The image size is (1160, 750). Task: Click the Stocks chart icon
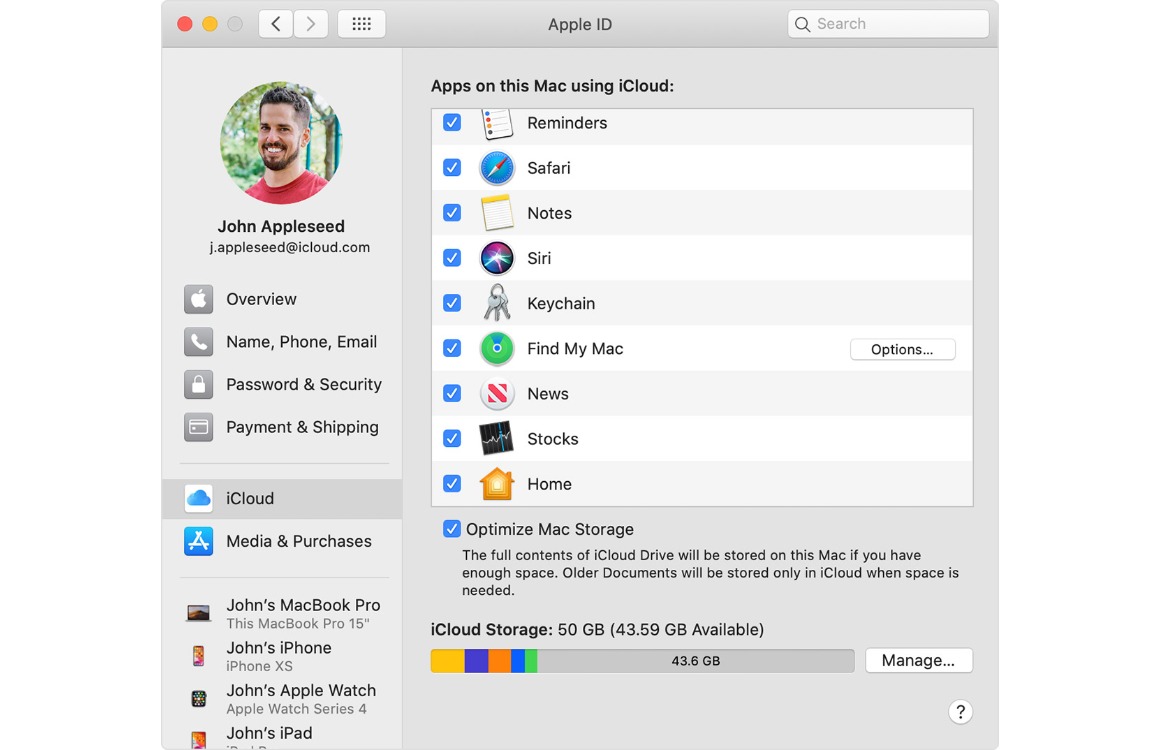coord(497,439)
